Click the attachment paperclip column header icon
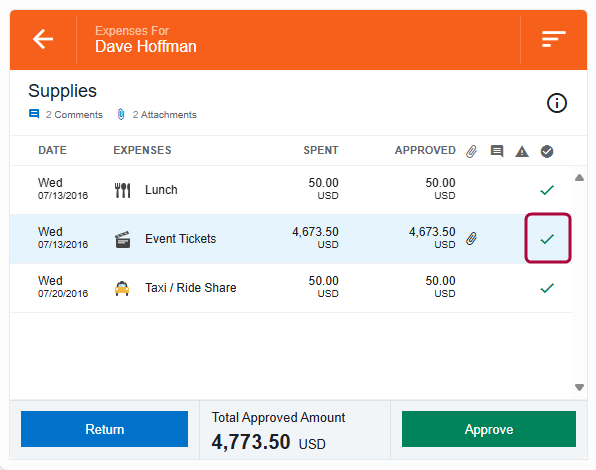 (471, 151)
